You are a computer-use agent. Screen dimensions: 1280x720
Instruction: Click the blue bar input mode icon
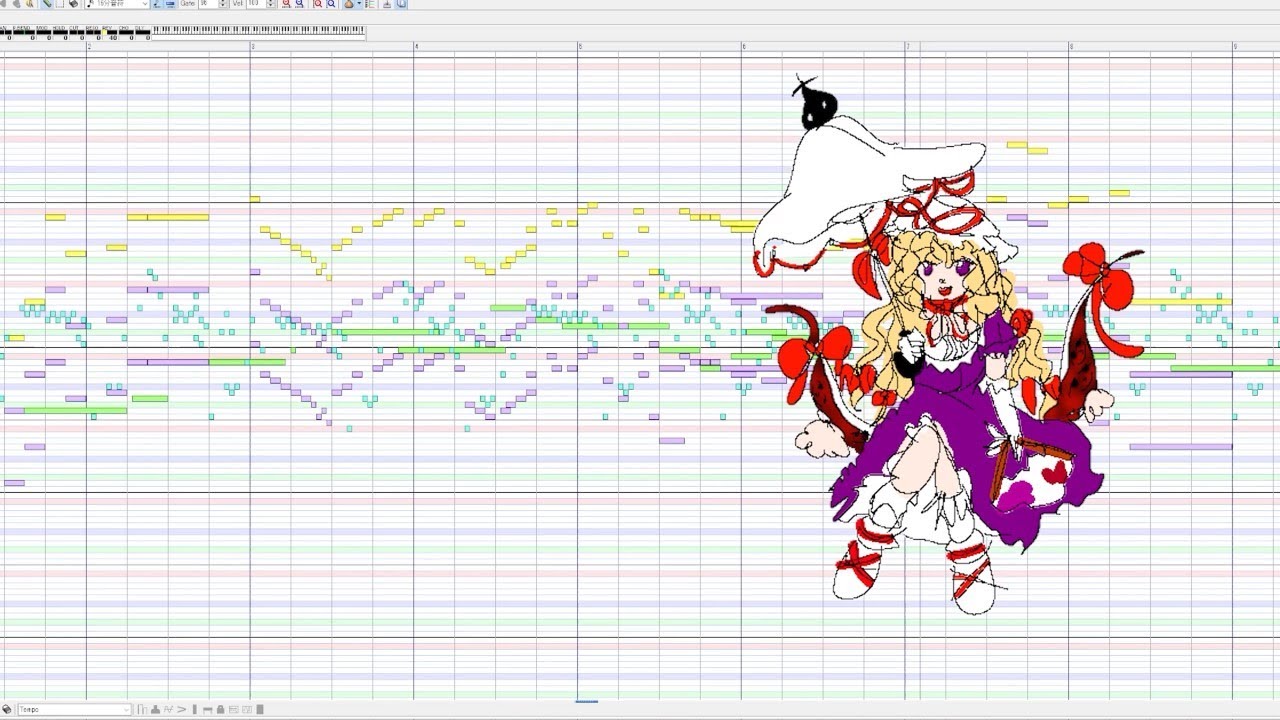(170, 4)
